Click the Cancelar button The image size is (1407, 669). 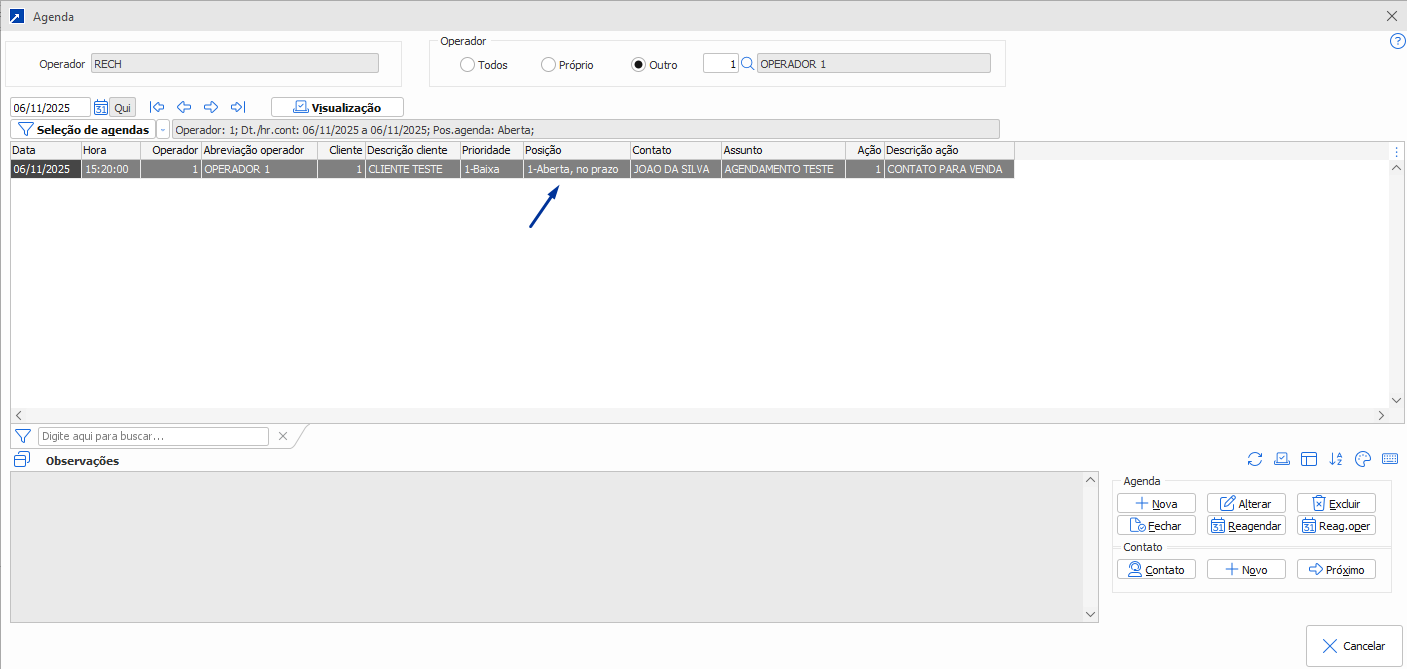coord(1354,646)
